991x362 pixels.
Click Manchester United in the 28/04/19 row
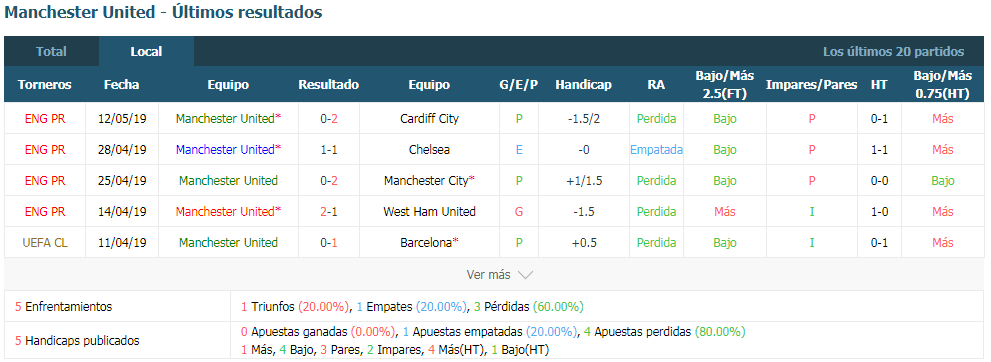tap(228, 150)
